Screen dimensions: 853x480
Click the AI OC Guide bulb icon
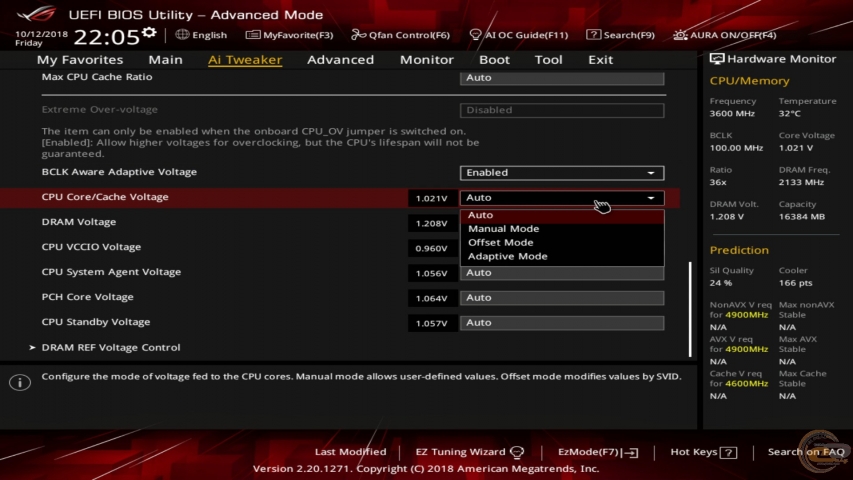pos(475,35)
